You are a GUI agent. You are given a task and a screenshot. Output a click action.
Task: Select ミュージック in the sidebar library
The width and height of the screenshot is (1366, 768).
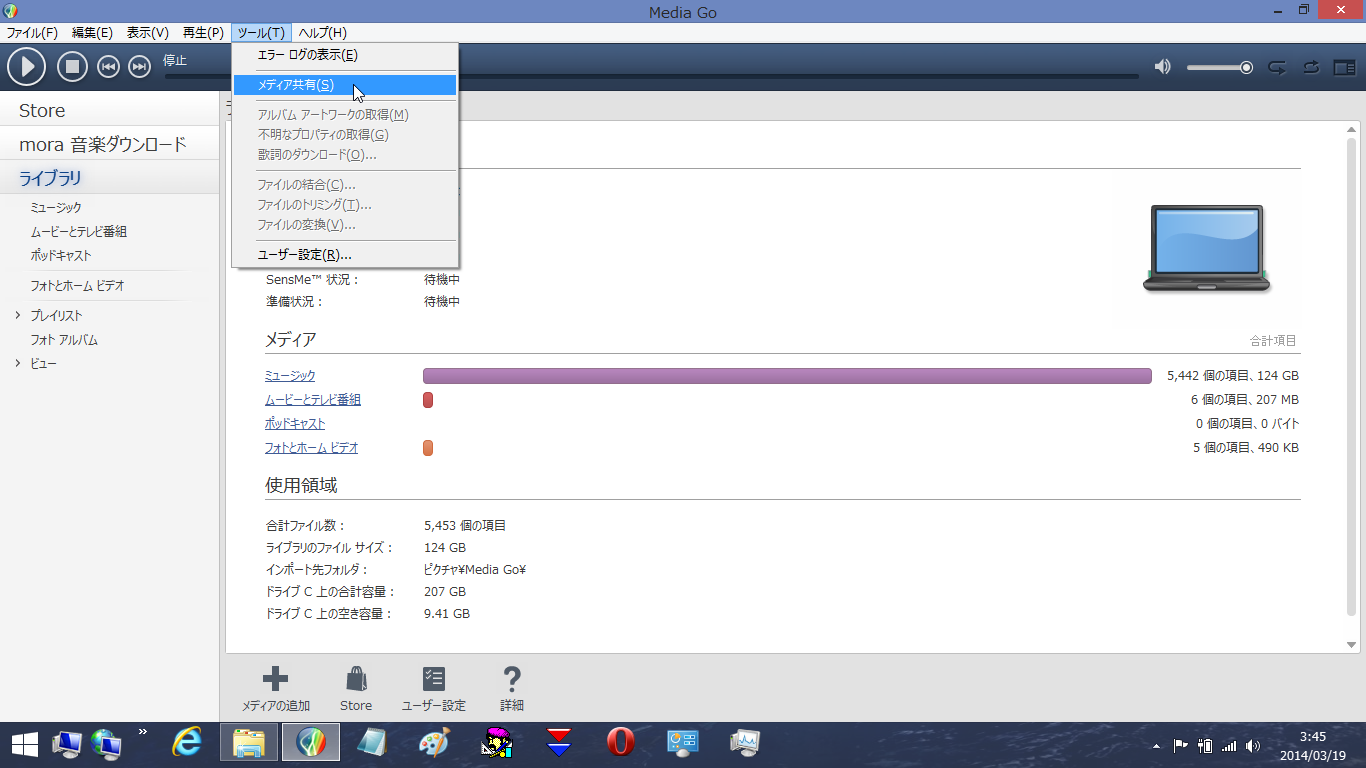tap(56, 207)
